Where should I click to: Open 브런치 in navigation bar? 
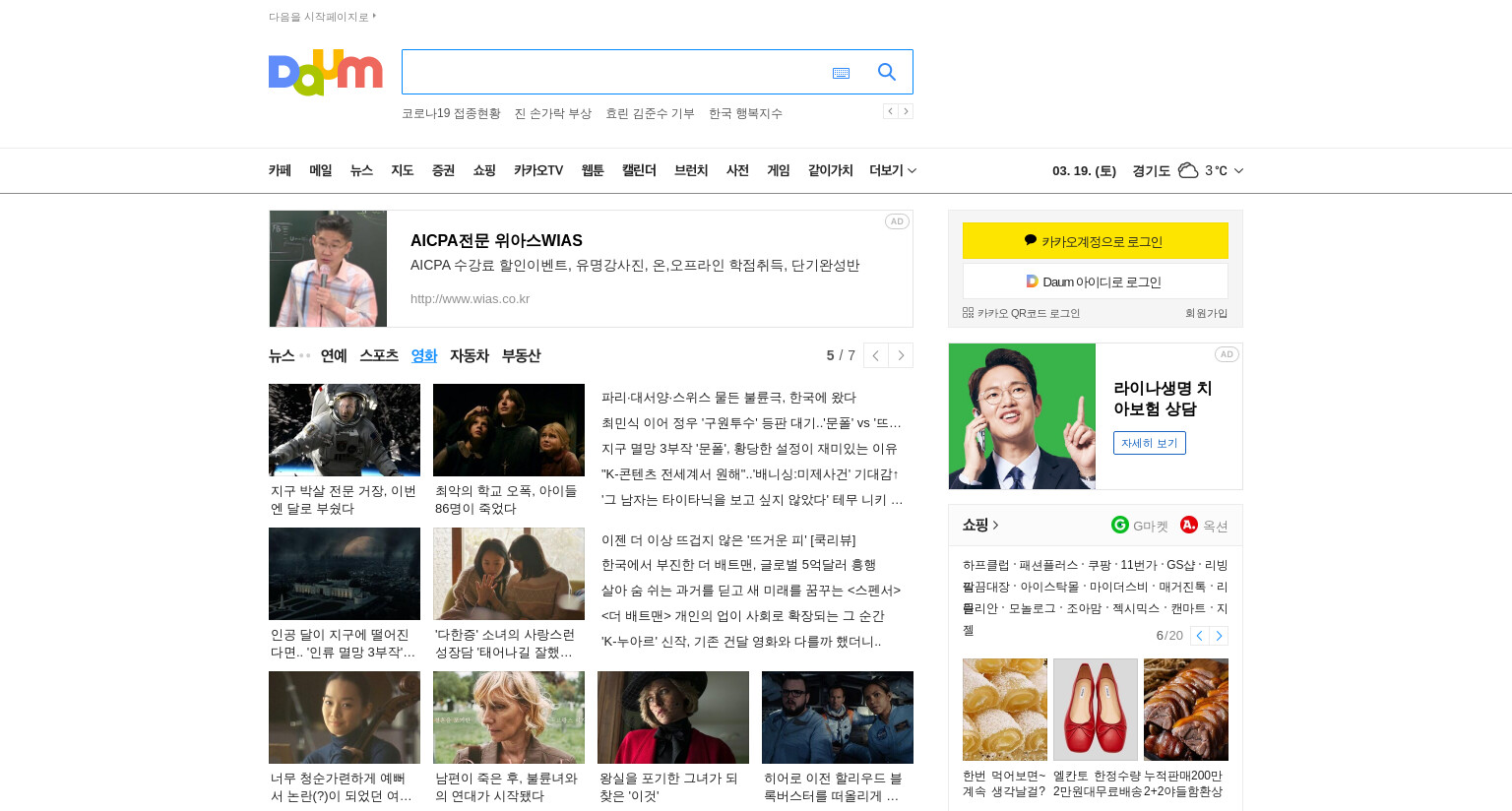pyautogui.click(x=691, y=170)
